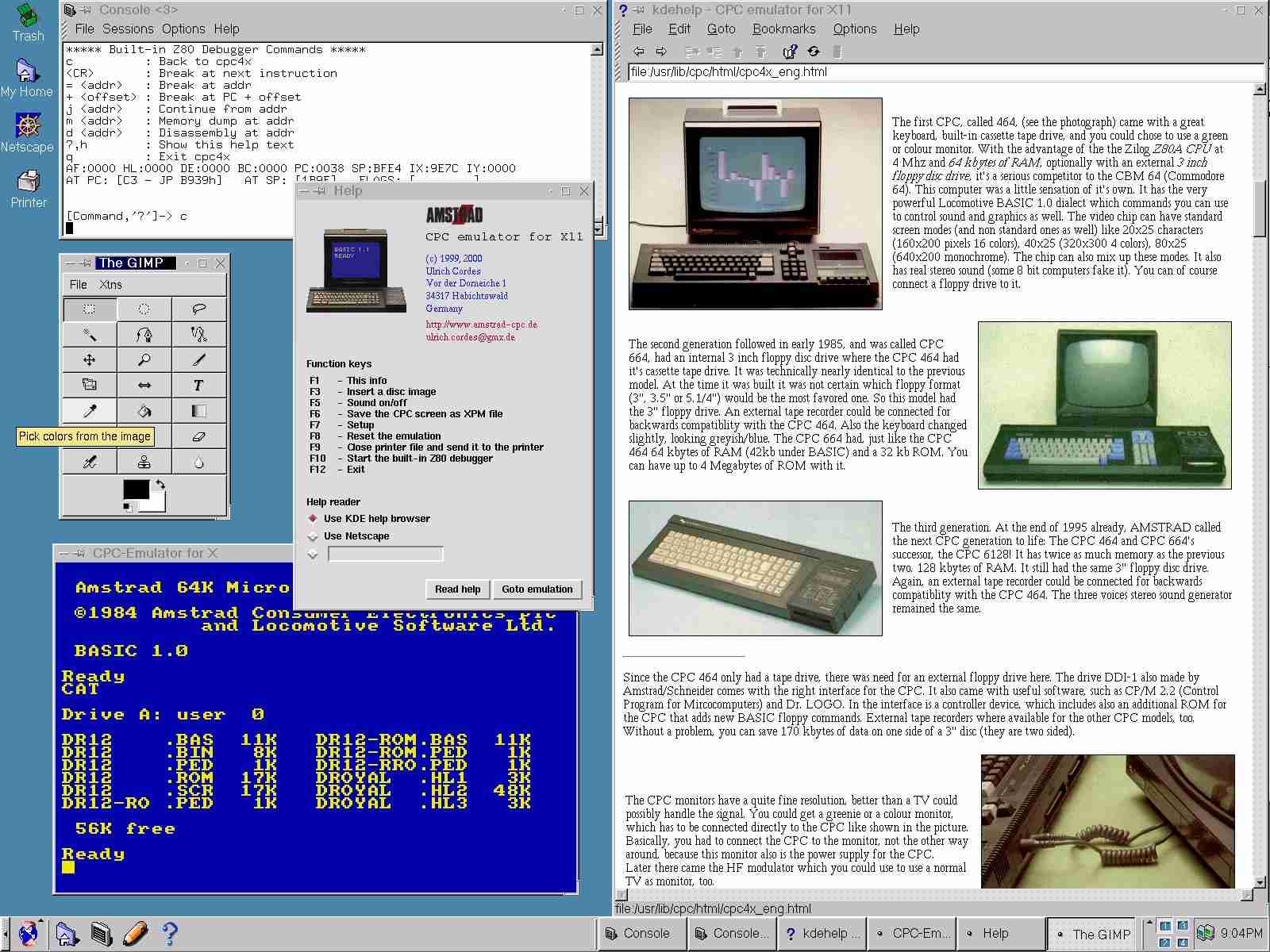This screenshot has width=1270, height=952.
Task: Select the crop knife tool
Action: 198,359
